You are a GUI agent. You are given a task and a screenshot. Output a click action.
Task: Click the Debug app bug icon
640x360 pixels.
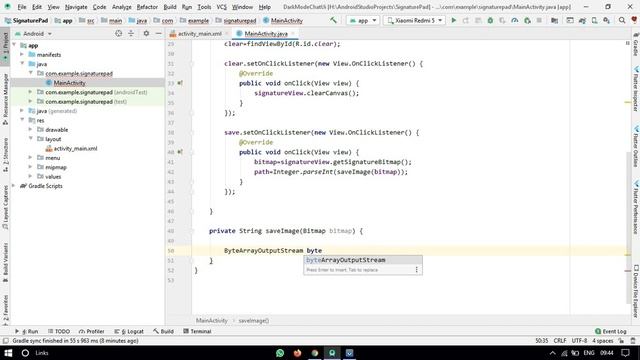(x=490, y=20)
